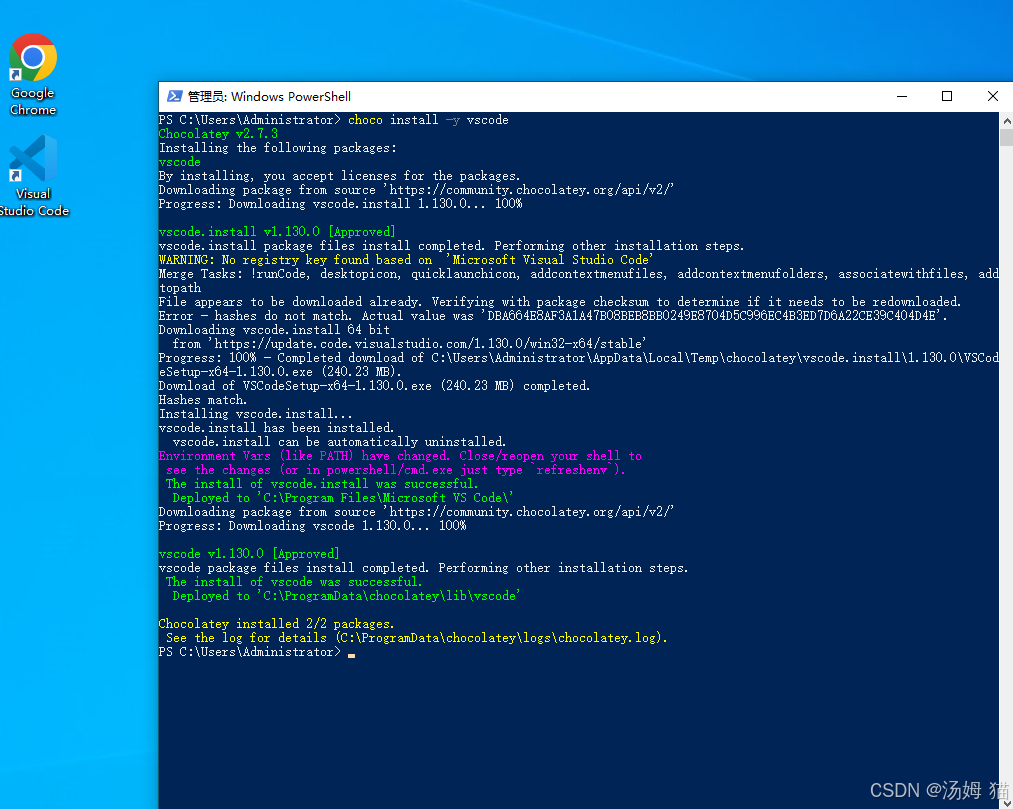Click the update.code.visualstudio.com download URL

[430, 344]
